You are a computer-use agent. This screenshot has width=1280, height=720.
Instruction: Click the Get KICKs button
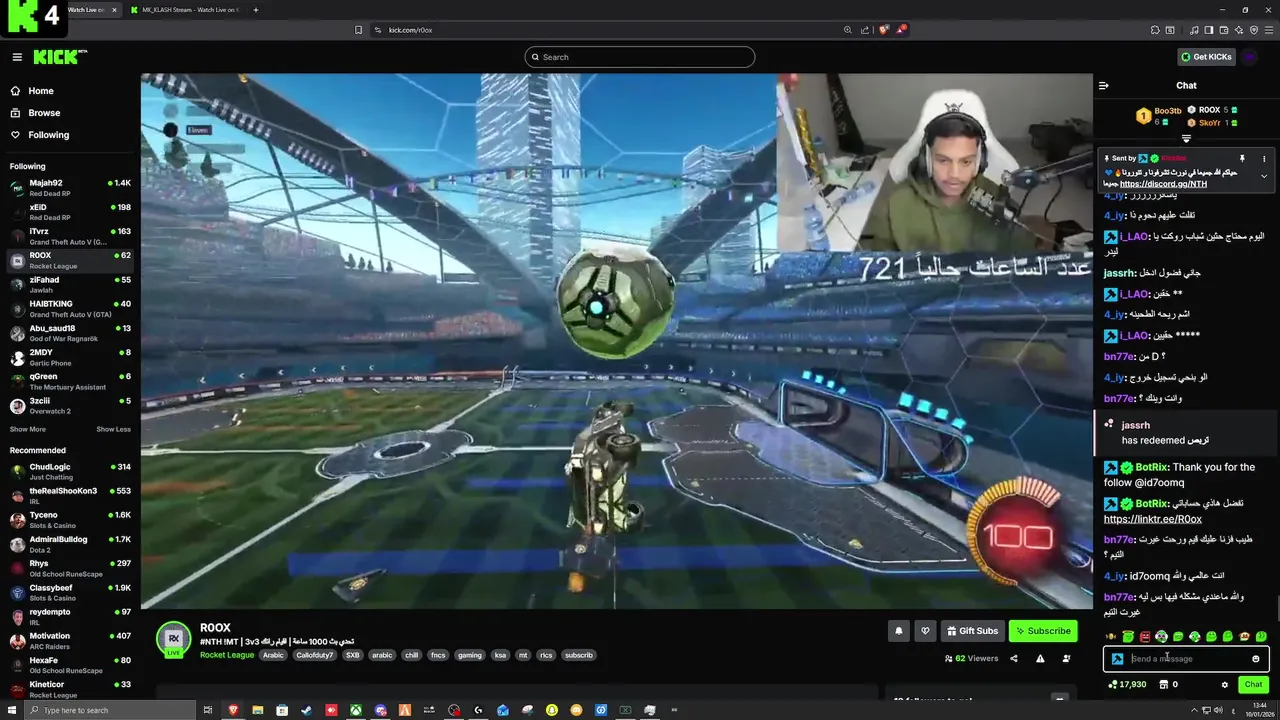pyautogui.click(x=1206, y=57)
